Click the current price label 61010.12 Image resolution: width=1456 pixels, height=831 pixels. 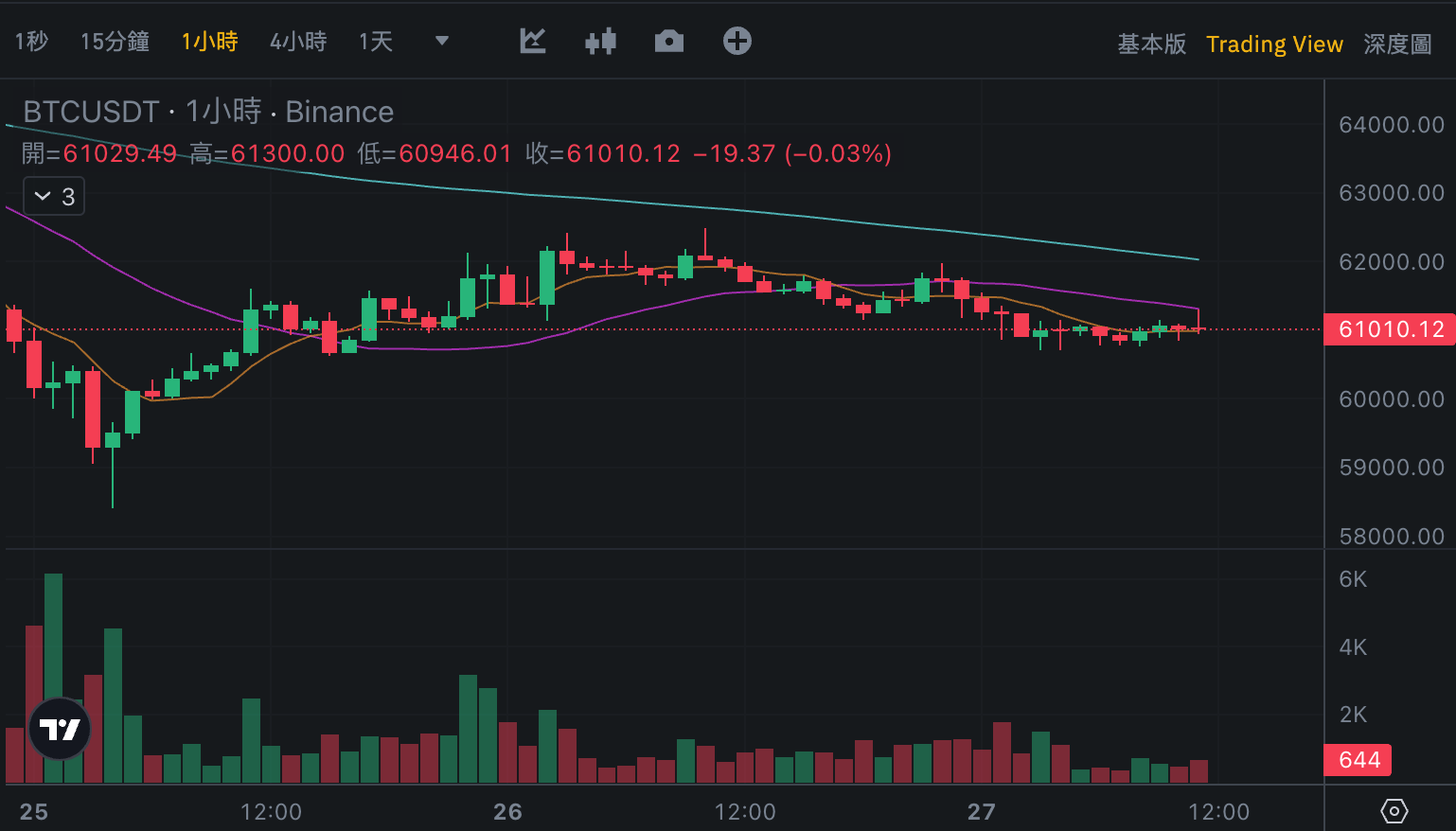(1391, 329)
